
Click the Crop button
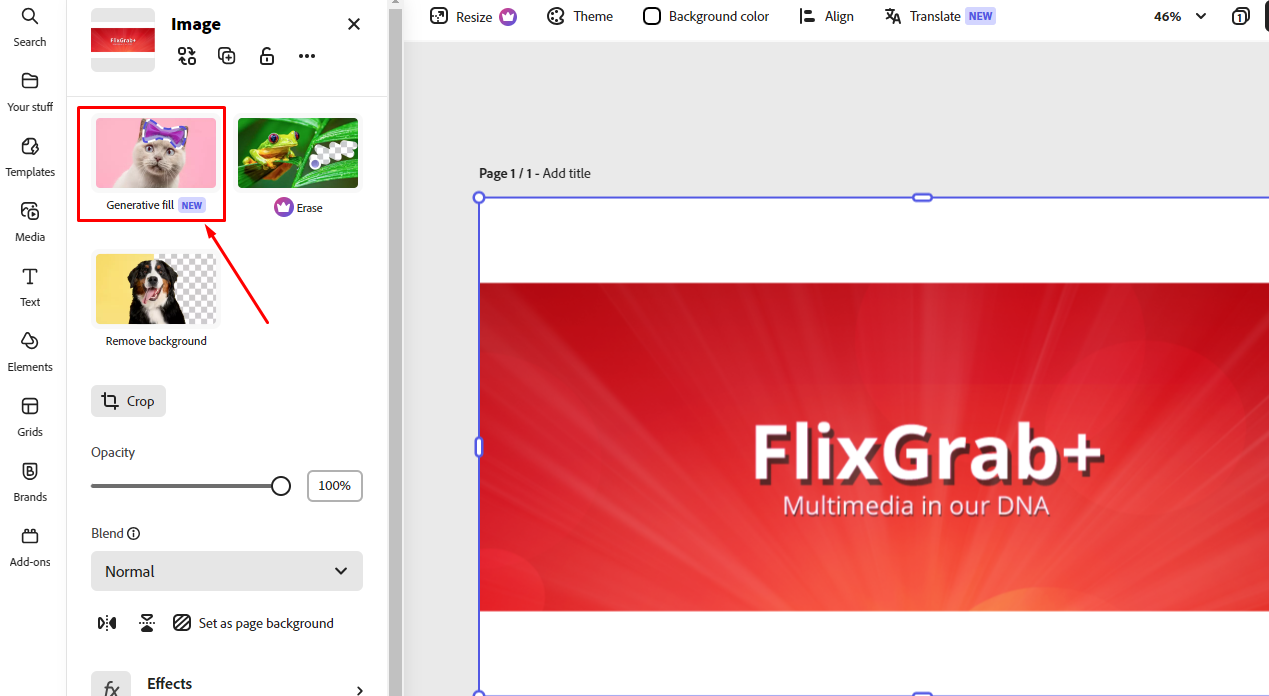click(x=128, y=401)
